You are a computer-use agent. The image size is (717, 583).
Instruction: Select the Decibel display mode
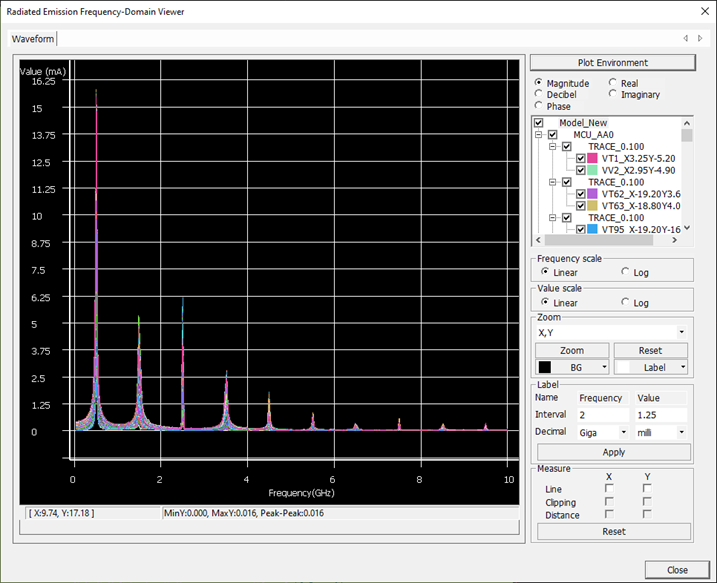[x=540, y=95]
